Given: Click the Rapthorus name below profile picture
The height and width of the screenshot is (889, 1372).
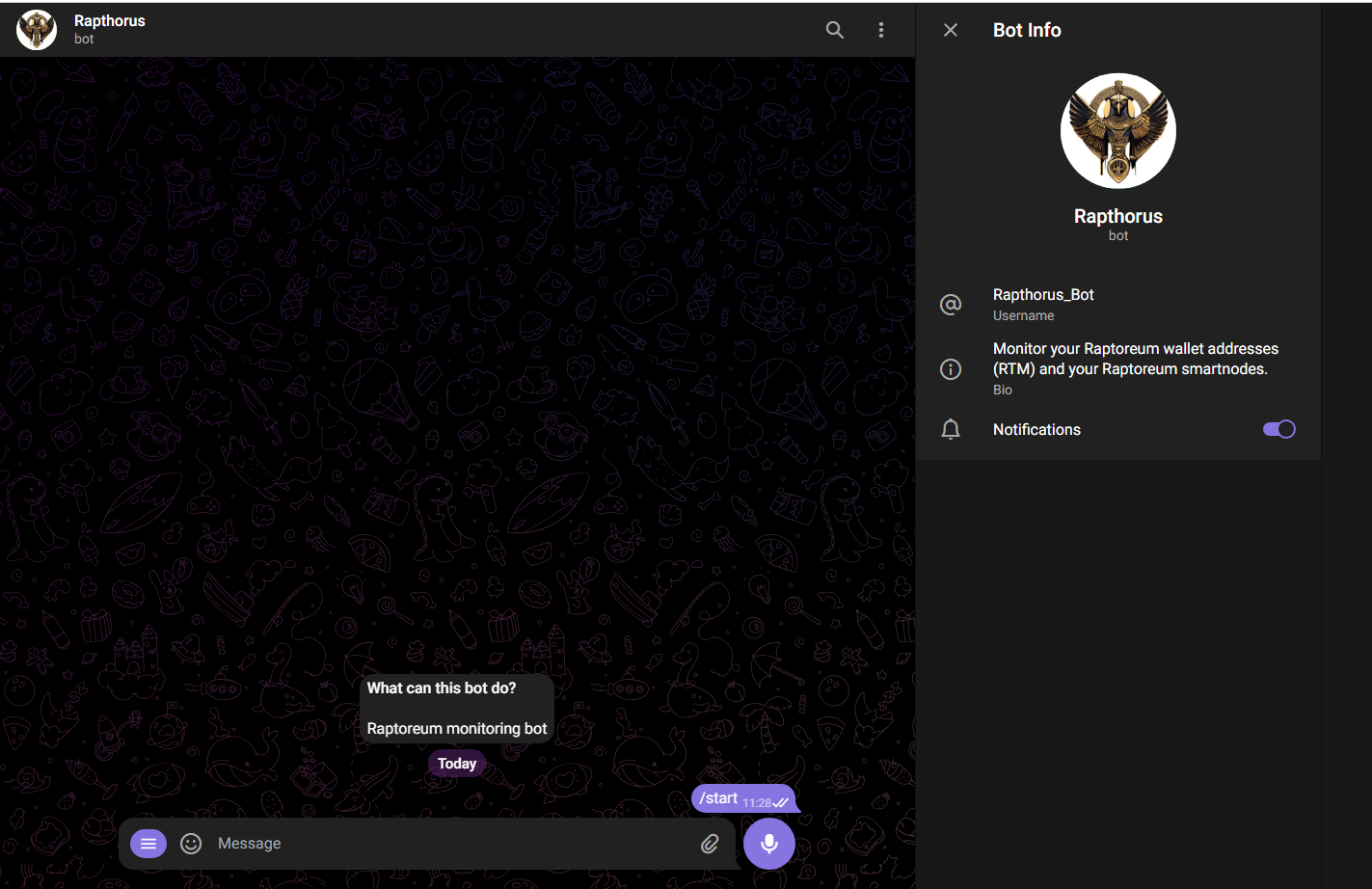Looking at the screenshot, I should (1118, 216).
